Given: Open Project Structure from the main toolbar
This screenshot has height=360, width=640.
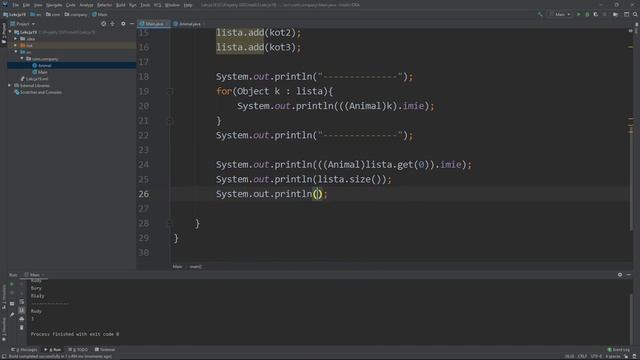Looking at the screenshot, I should tap(616, 14).
